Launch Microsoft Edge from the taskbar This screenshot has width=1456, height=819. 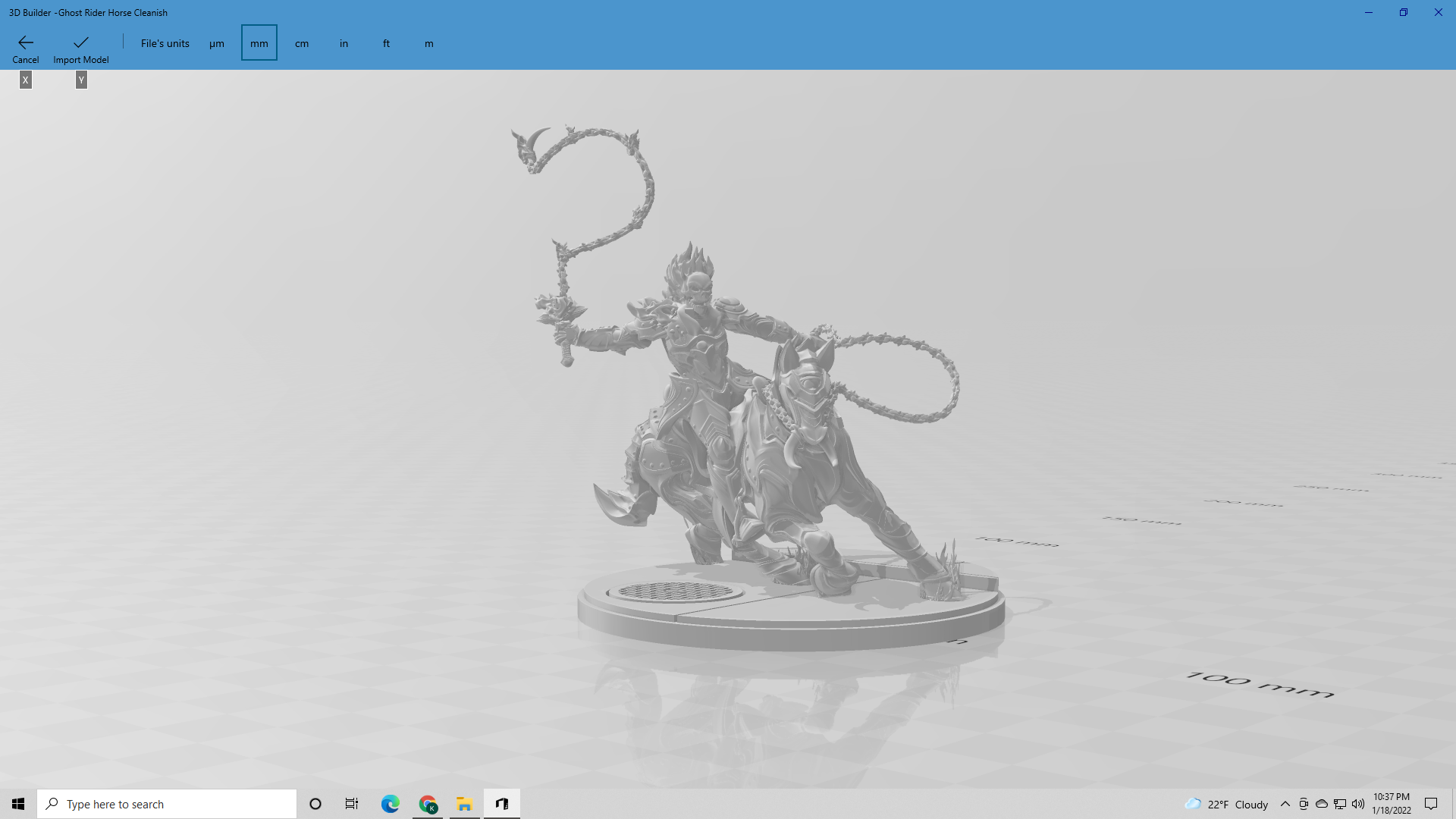tap(391, 804)
